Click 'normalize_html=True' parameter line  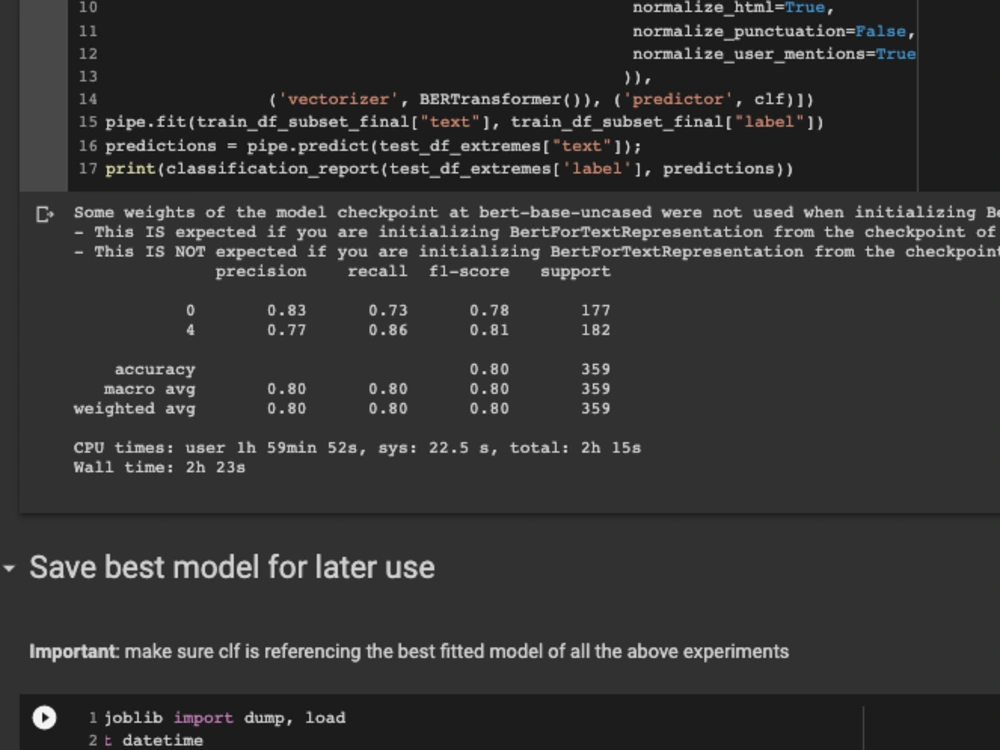pyautogui.click(x=733, y=8)
